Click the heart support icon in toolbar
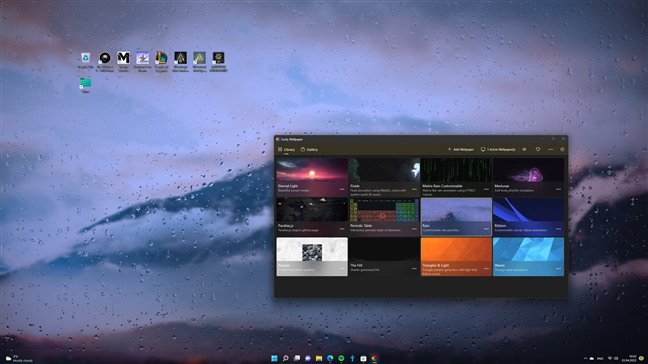 538,150
